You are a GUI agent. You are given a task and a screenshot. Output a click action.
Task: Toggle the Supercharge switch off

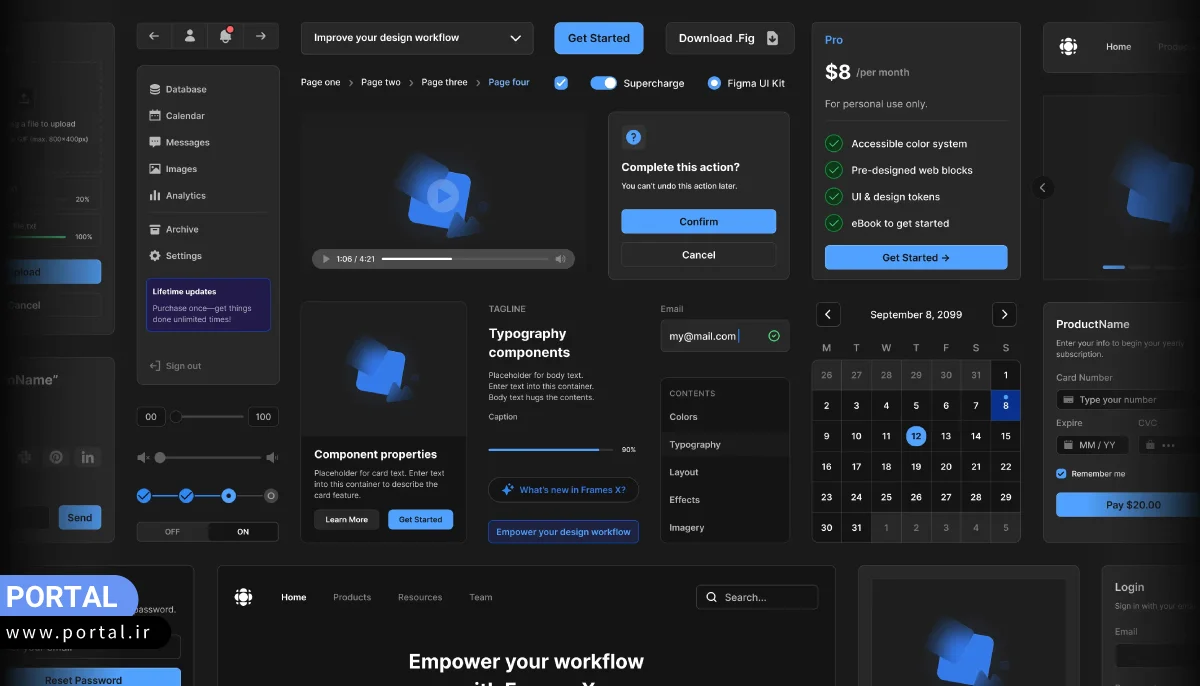[x=604, y=83]
